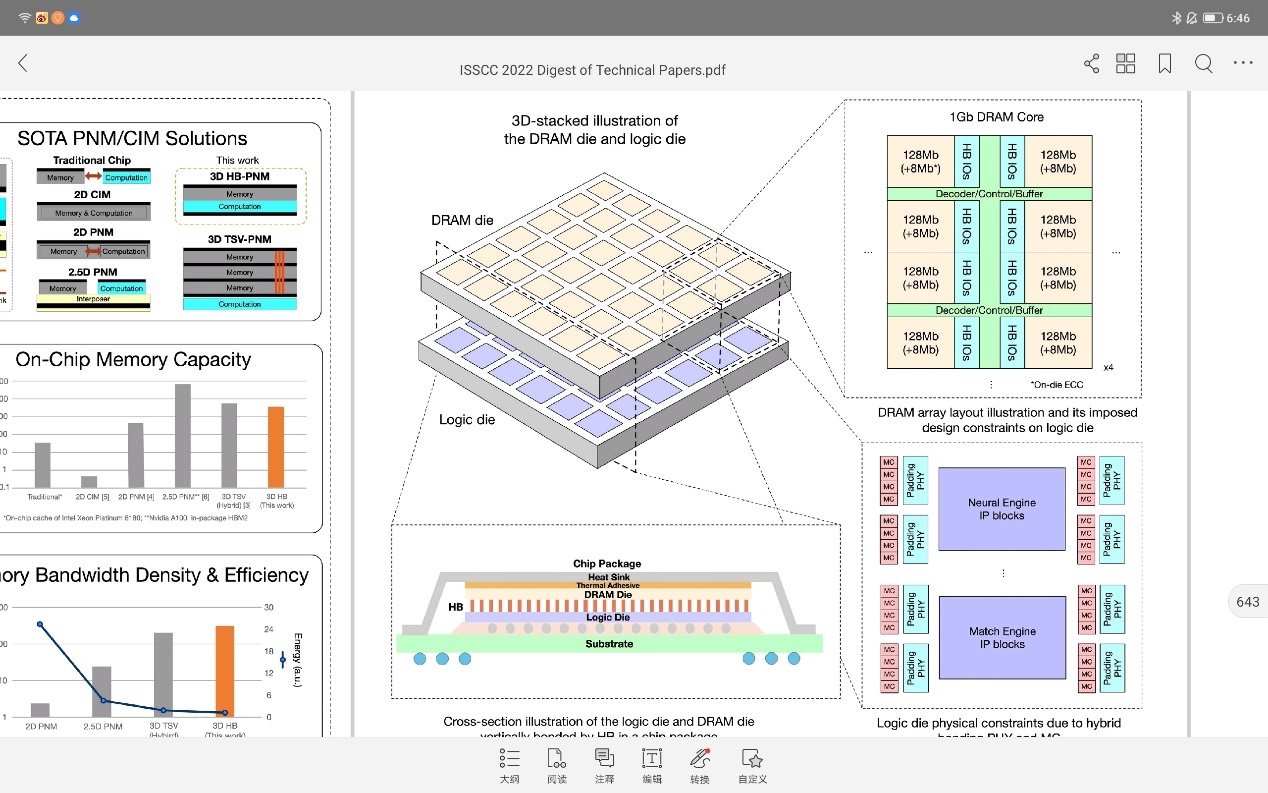Screen dimensions: 1268x793
Task: Tap the "Heat Sink" label
Action: point(607,576)
